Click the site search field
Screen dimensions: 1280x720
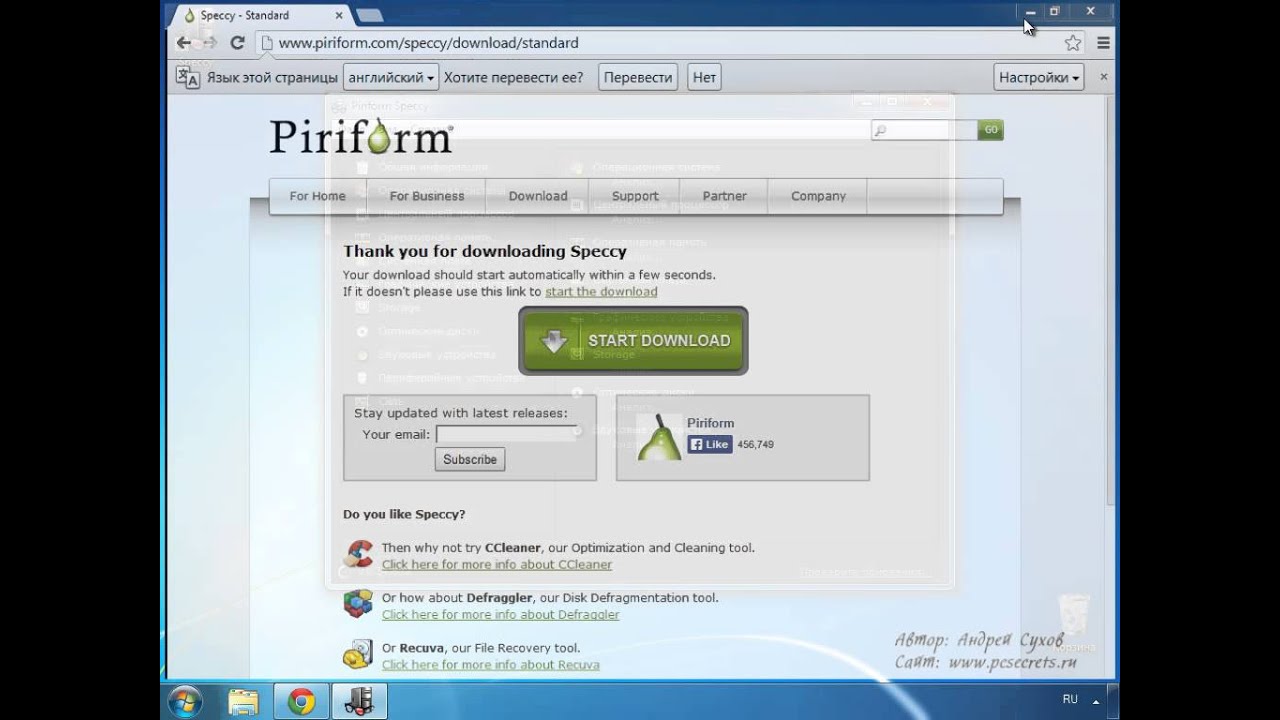[x=924, y=130]
